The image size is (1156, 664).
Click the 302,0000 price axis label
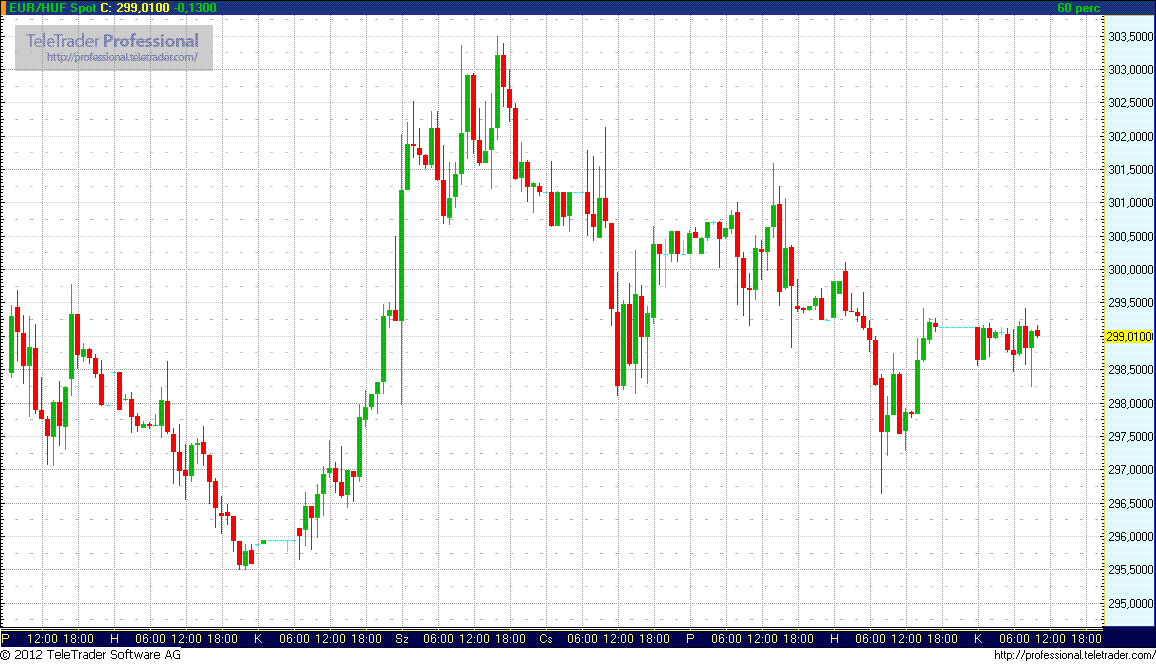(x=1131, y=136)
